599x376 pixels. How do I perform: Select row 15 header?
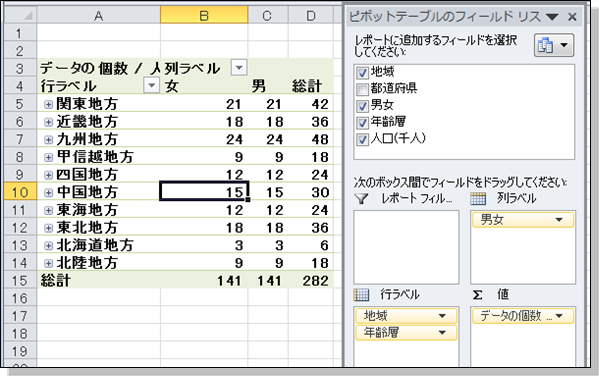[x=20, y=280]
